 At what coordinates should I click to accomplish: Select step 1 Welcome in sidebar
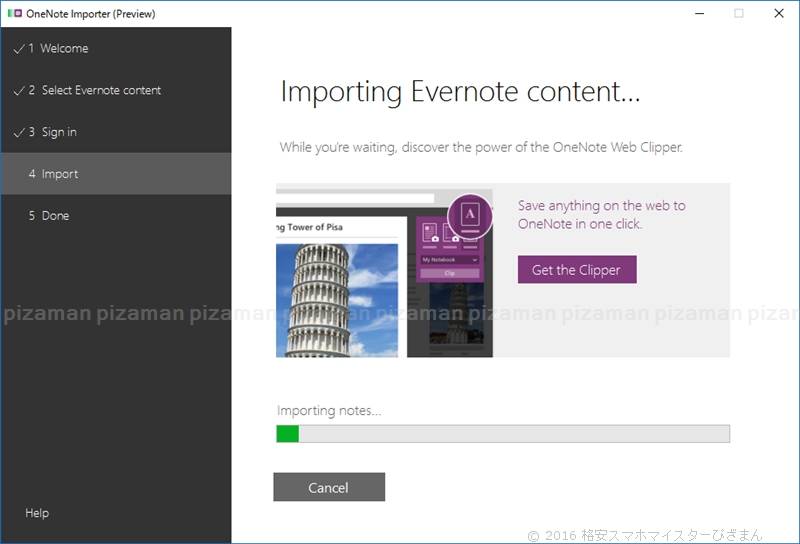116,48
